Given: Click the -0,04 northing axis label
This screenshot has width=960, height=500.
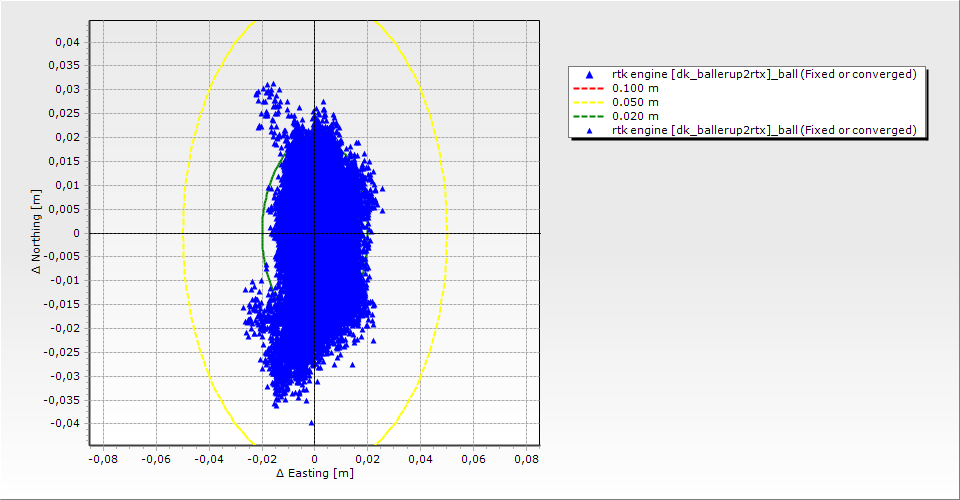Looking at the screenshot, I should [x=65, y=424].
